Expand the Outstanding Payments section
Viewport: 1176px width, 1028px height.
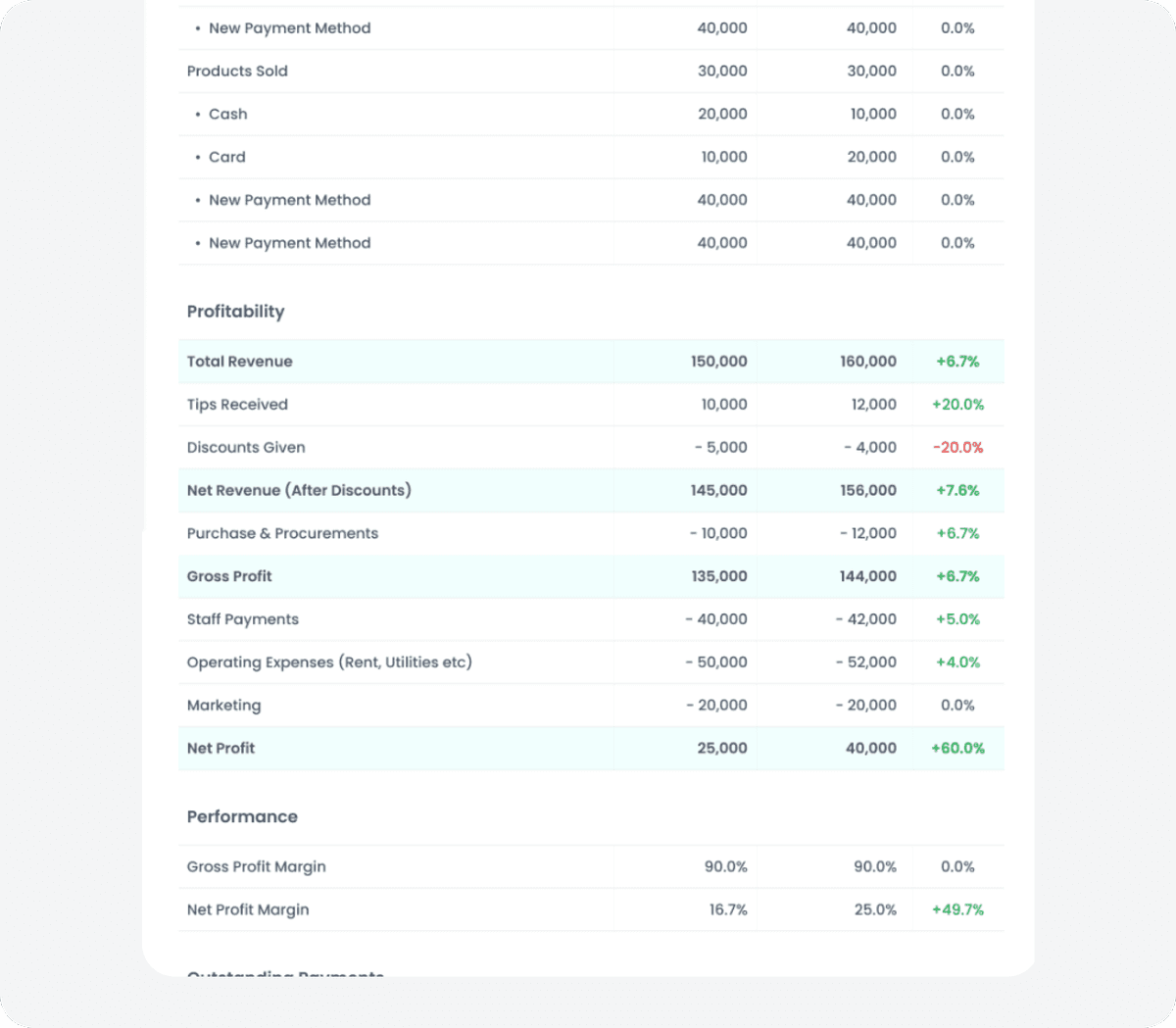pos(284,974)
